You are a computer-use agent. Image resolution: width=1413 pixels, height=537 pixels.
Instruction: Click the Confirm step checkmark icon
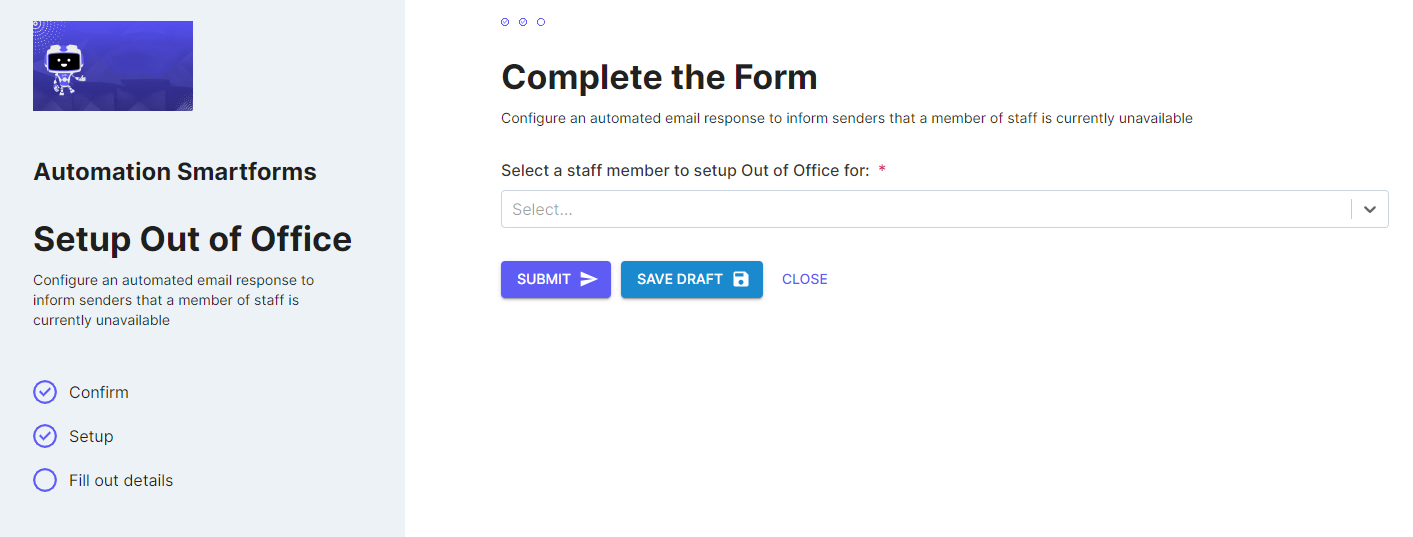tap(45, 392)
